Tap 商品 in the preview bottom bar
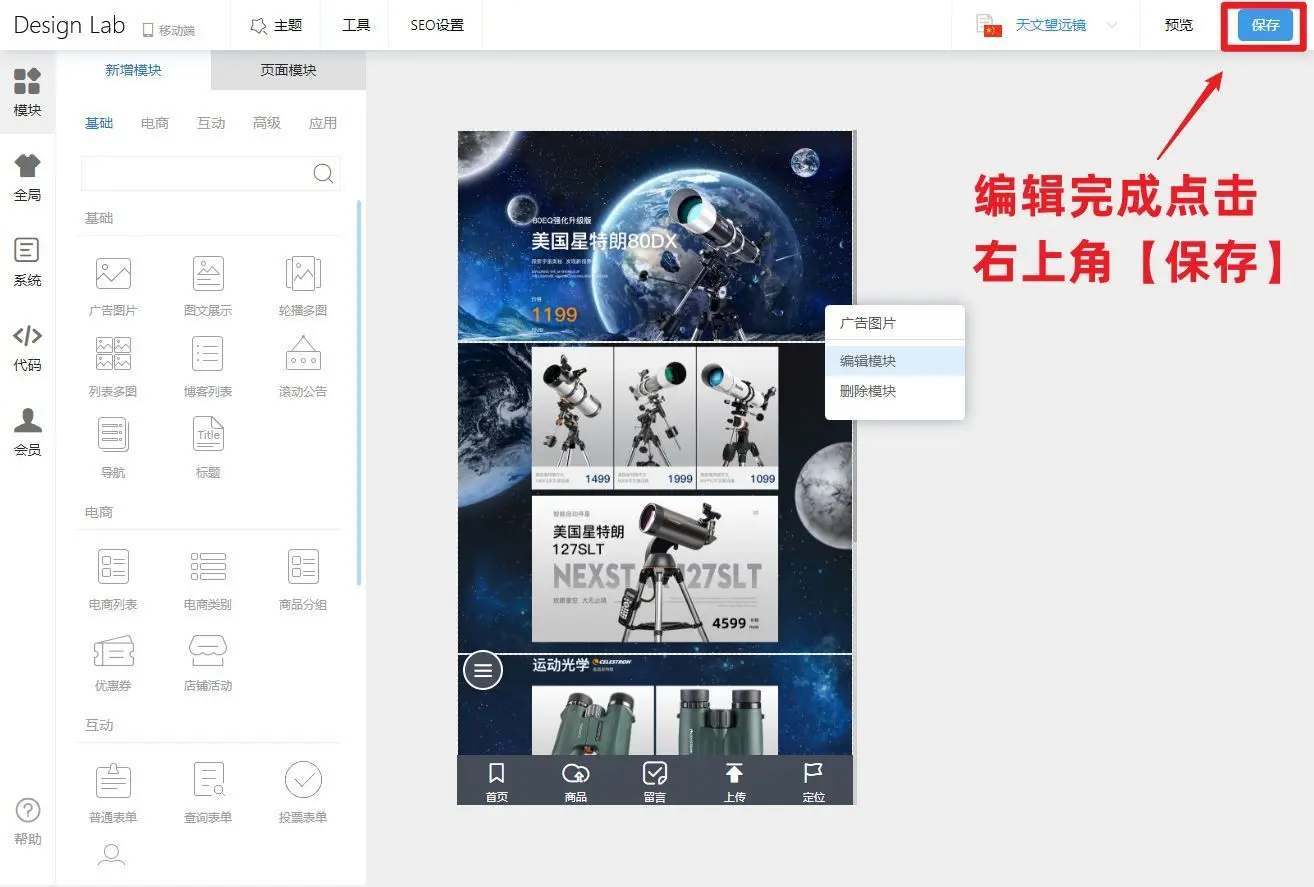The width and height of the screenshot is (1314, 887). coord(576,781)
